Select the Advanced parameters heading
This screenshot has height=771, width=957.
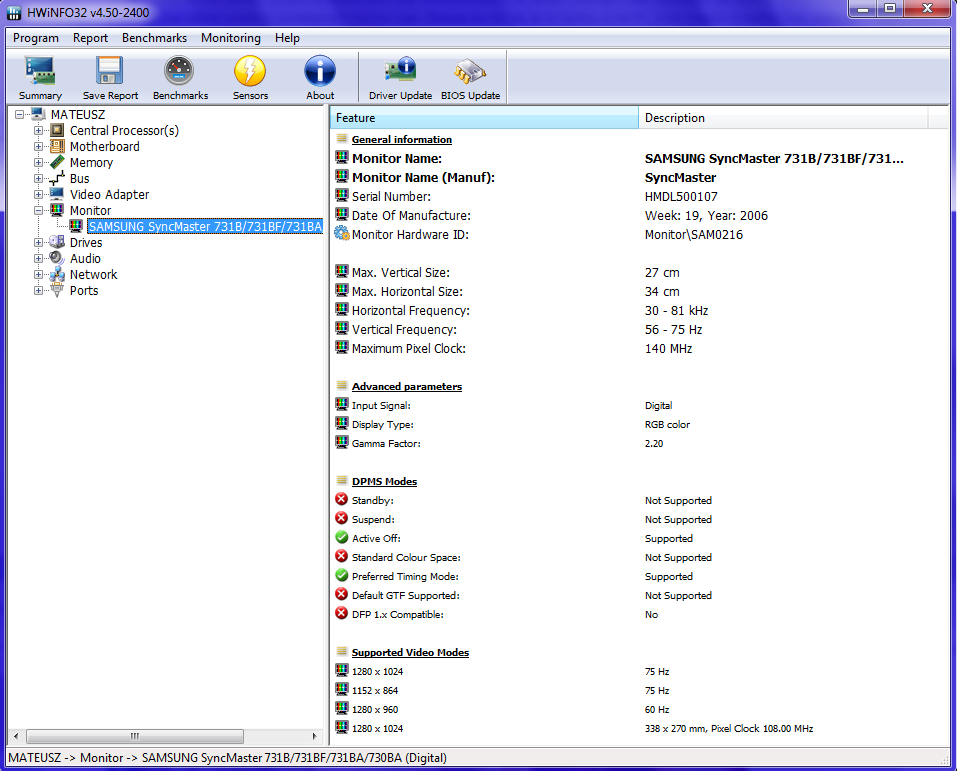[x=406, y=386]
